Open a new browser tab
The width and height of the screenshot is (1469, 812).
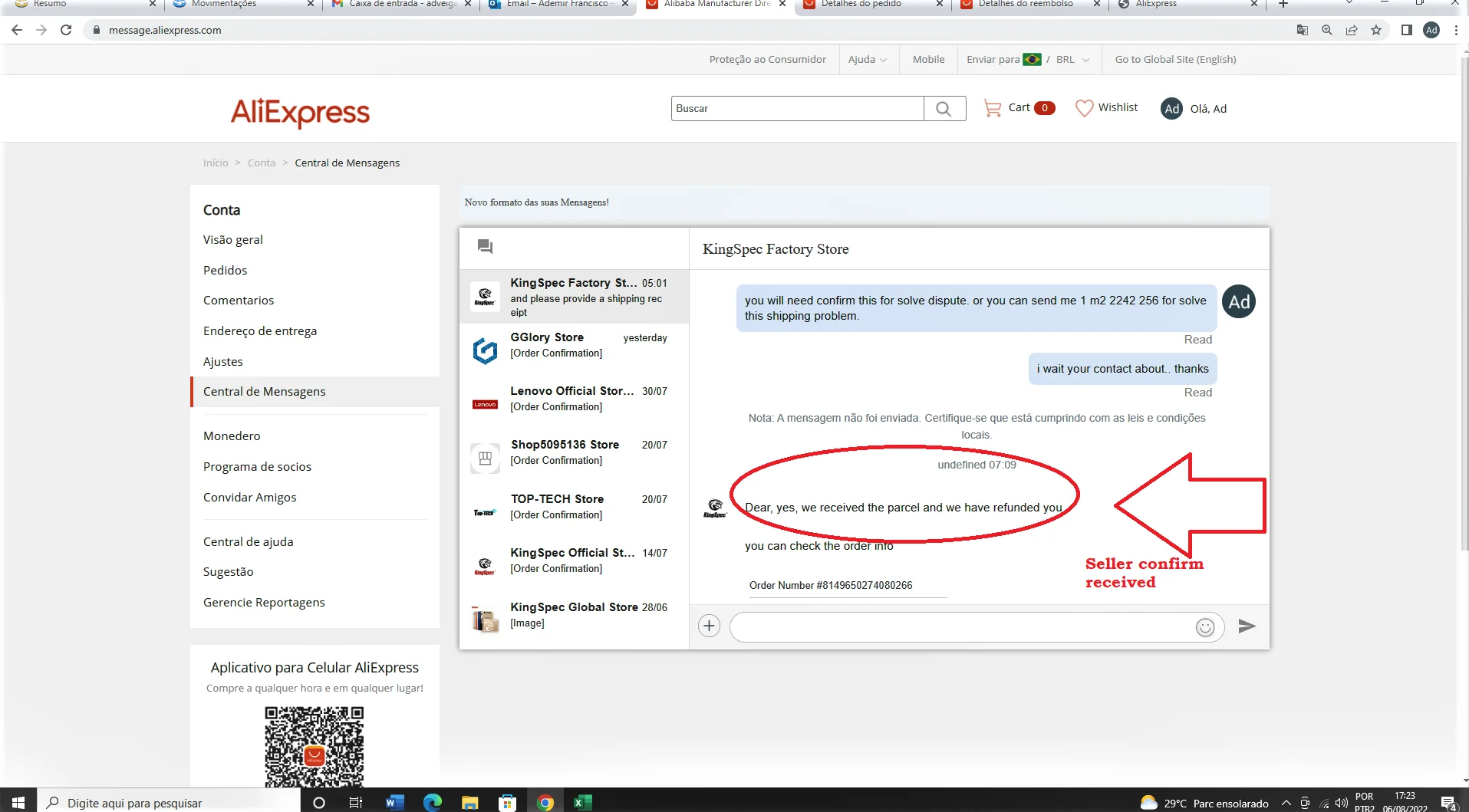1283,5
